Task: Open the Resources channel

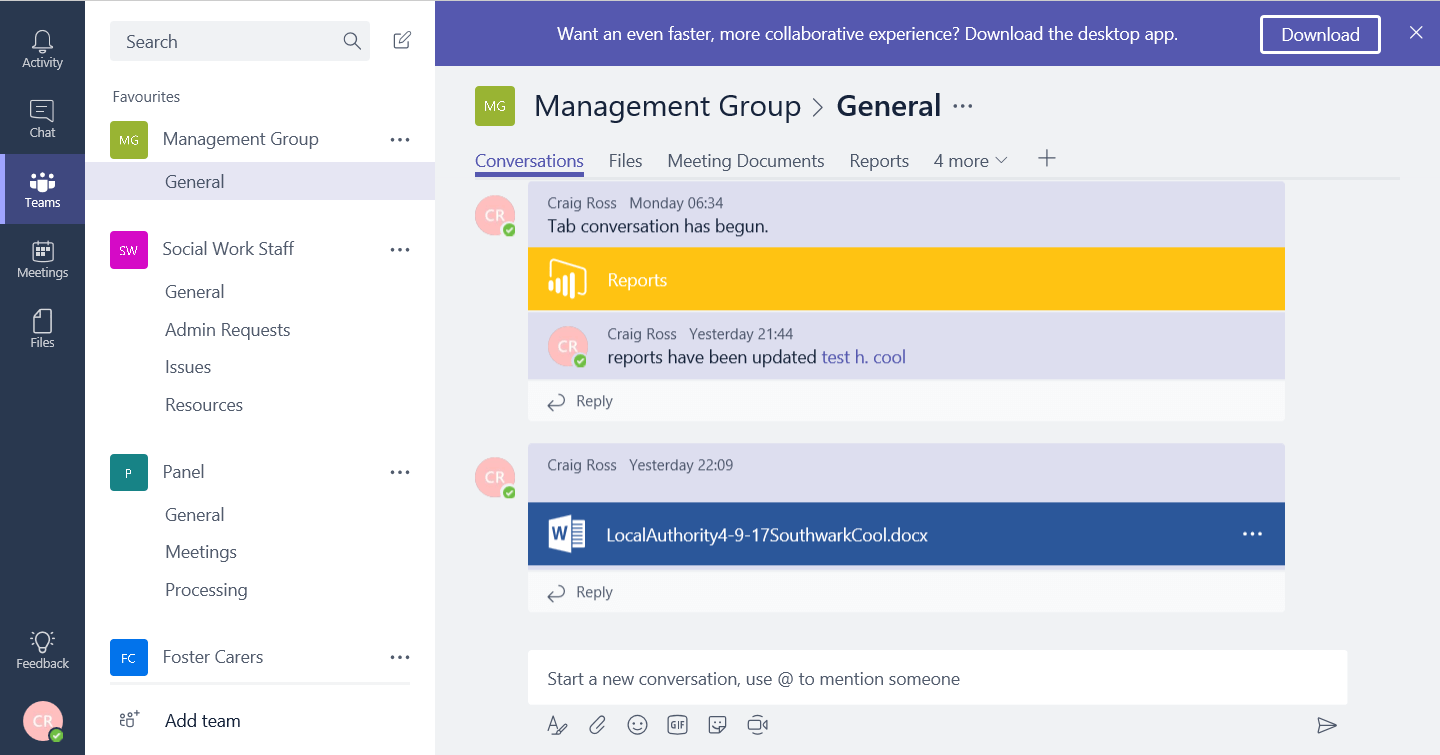Action: [204, 405]
